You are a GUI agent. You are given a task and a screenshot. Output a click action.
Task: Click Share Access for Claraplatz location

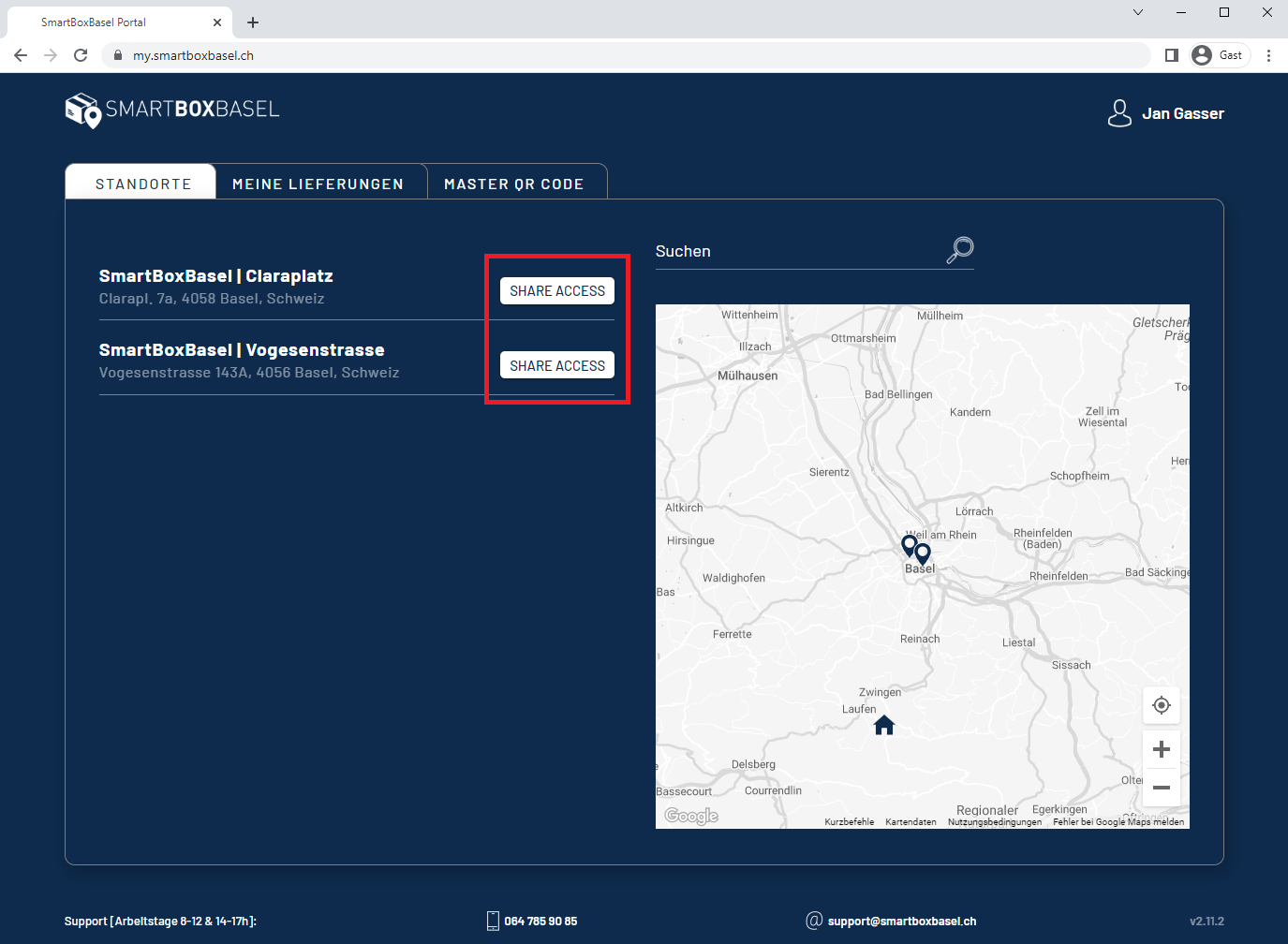556,290
